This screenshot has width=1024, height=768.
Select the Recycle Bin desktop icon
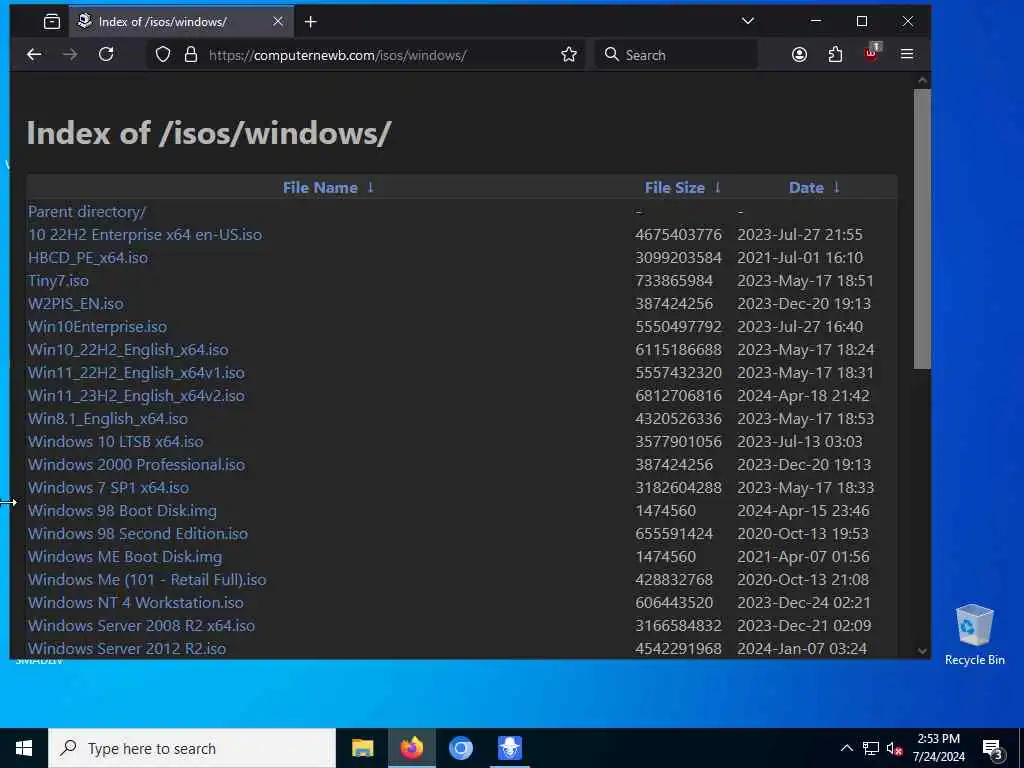coord(974,635)
